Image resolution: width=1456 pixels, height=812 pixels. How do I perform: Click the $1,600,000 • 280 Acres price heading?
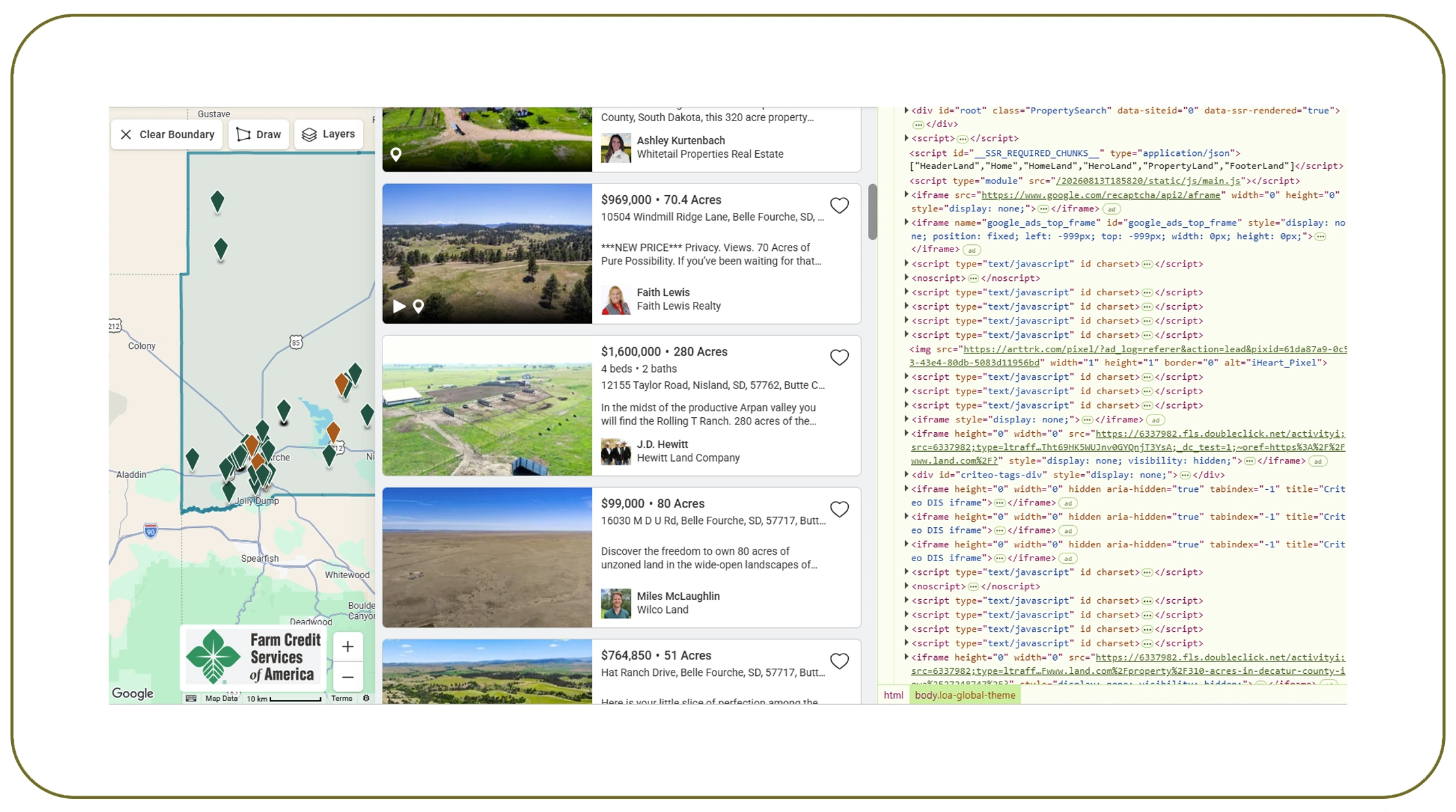point(664,352)
